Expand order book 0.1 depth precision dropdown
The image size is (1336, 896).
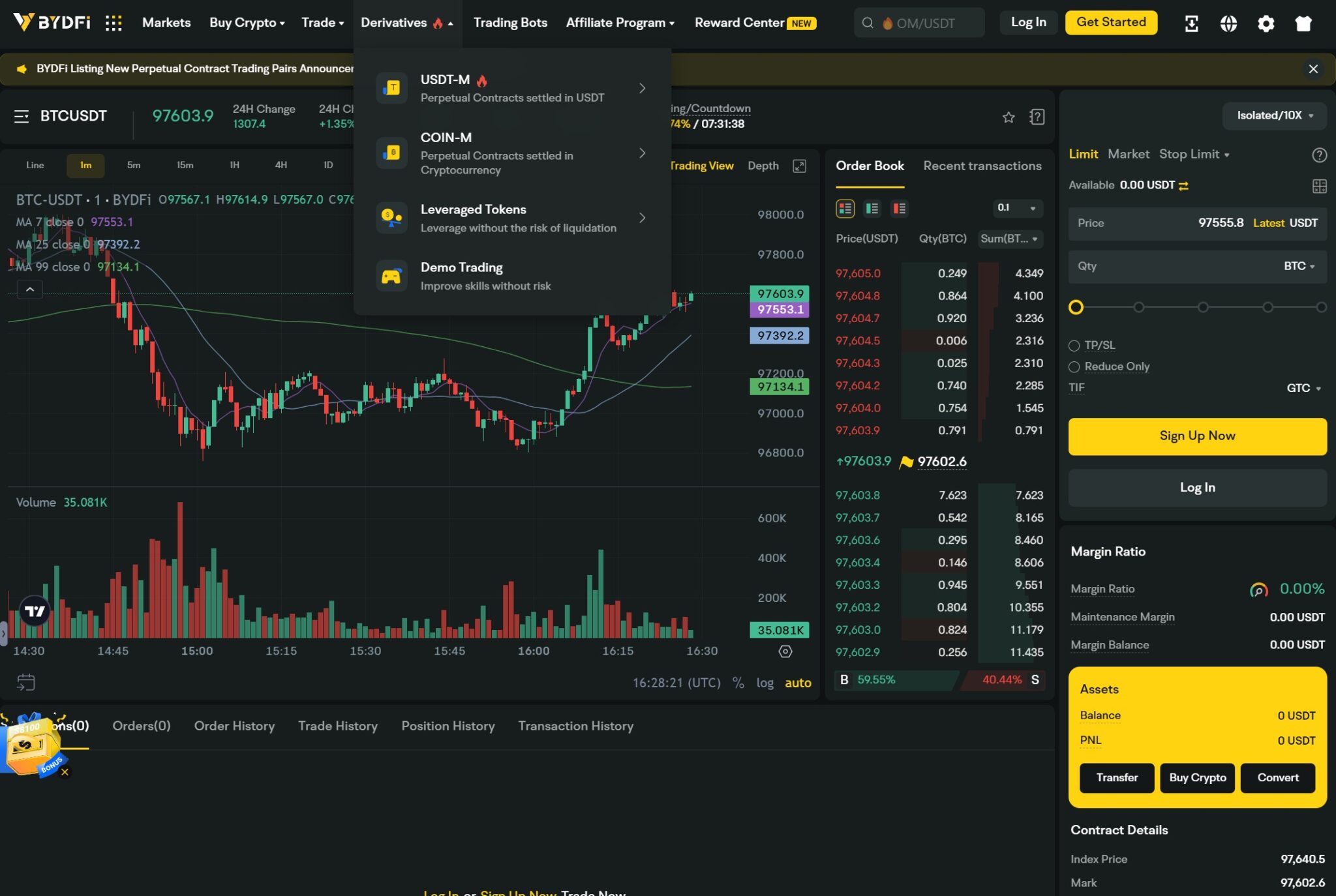pos(1016,208)
